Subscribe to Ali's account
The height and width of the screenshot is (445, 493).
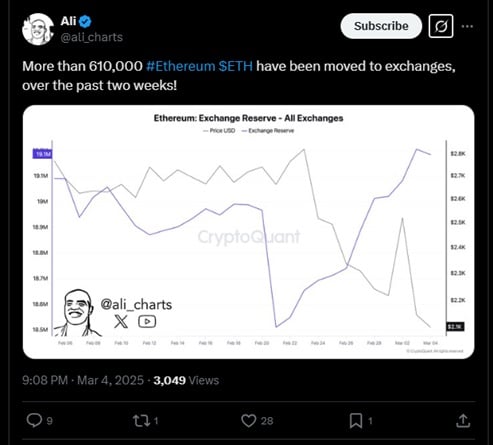(381, 26)
